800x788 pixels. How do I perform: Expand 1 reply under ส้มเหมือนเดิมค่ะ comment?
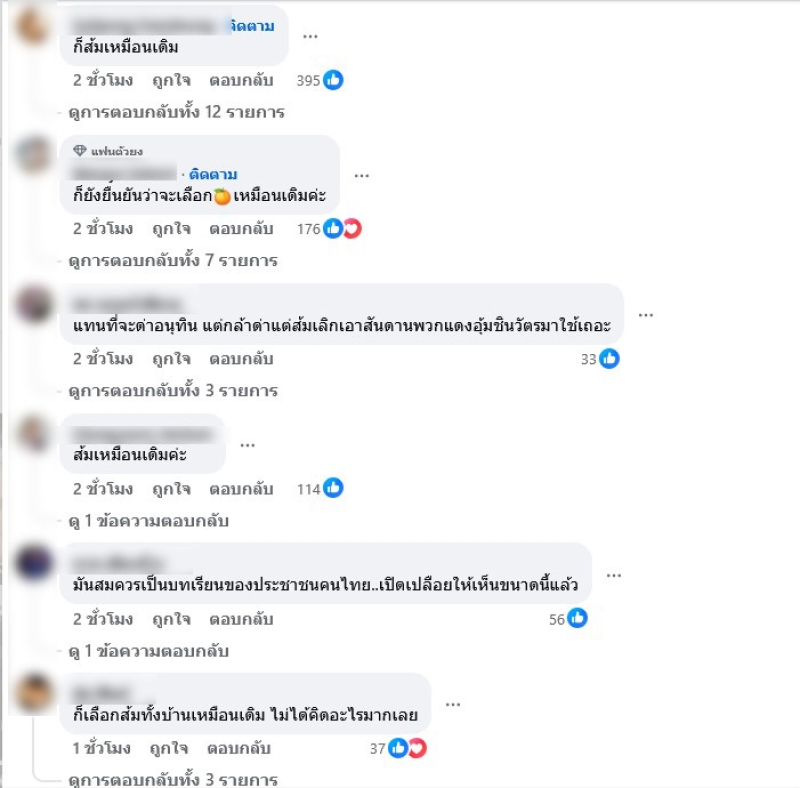(148, 521)
